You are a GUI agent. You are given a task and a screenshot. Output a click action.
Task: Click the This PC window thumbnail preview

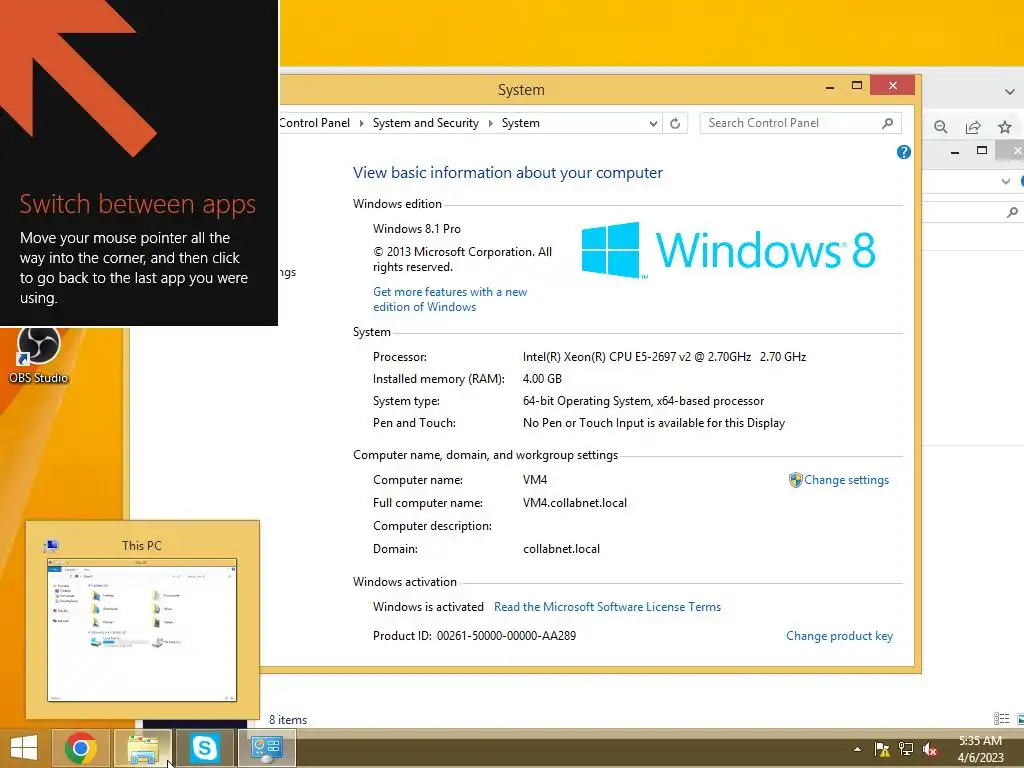point(142,630)
